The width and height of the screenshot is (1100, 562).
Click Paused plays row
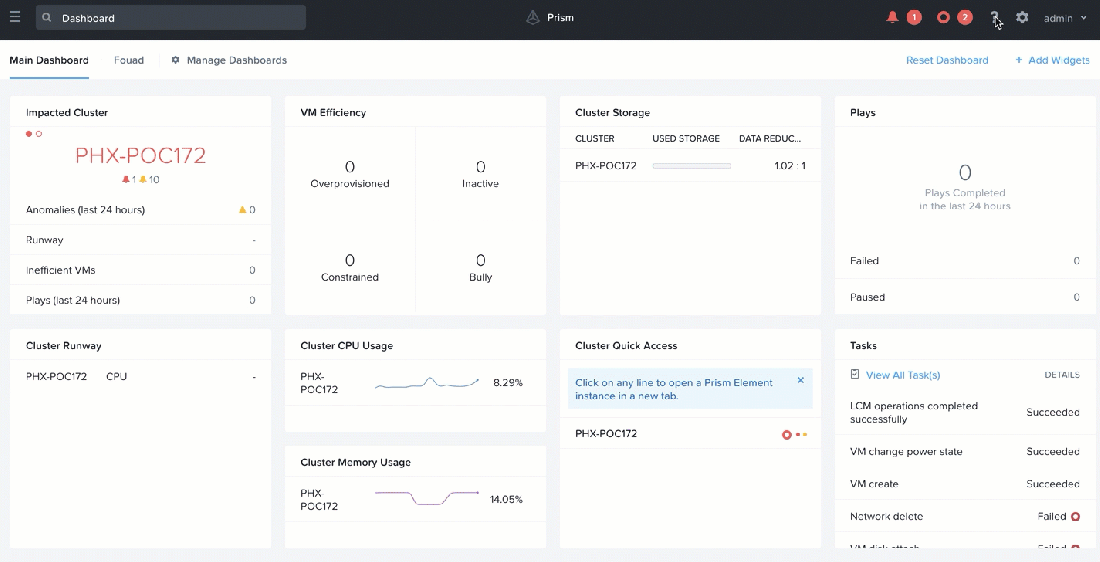point(965,297)
